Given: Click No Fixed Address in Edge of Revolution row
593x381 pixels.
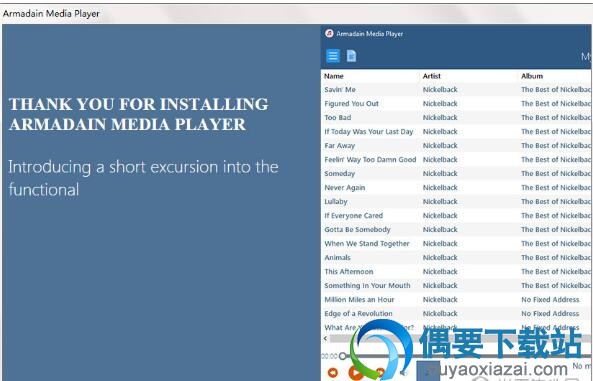Looking at the screenshot, I should [x=550, y=314].
